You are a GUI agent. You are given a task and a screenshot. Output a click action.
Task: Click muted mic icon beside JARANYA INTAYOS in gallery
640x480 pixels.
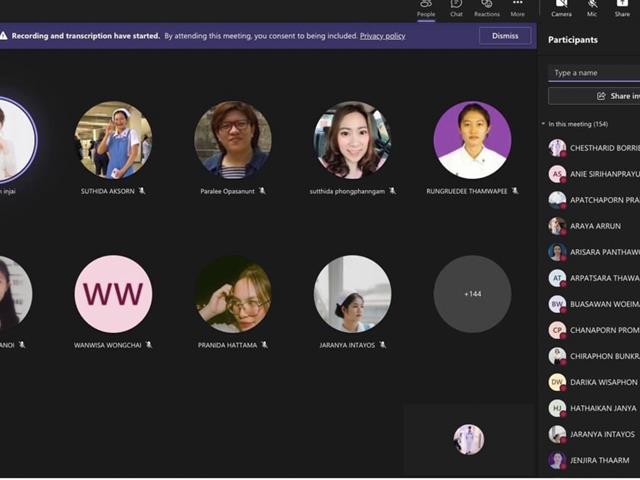(x=382, y=344)
